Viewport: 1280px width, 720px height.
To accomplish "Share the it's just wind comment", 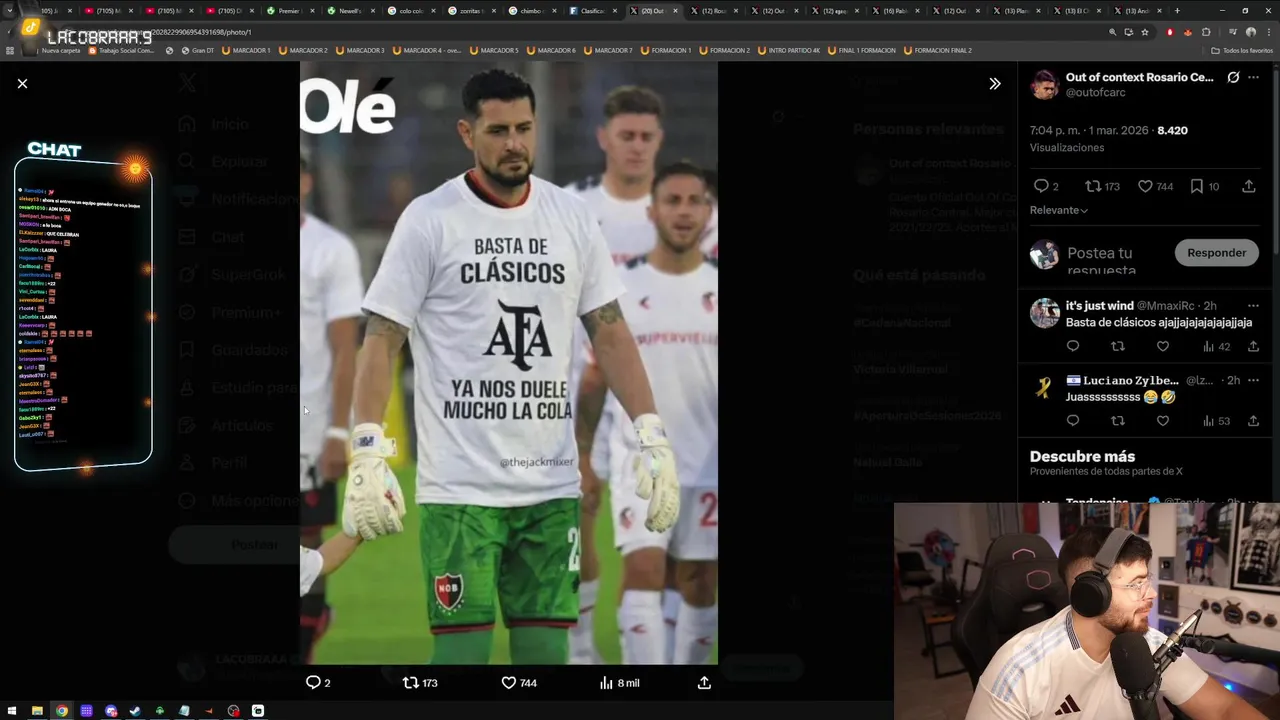I will click(1253, 346).
